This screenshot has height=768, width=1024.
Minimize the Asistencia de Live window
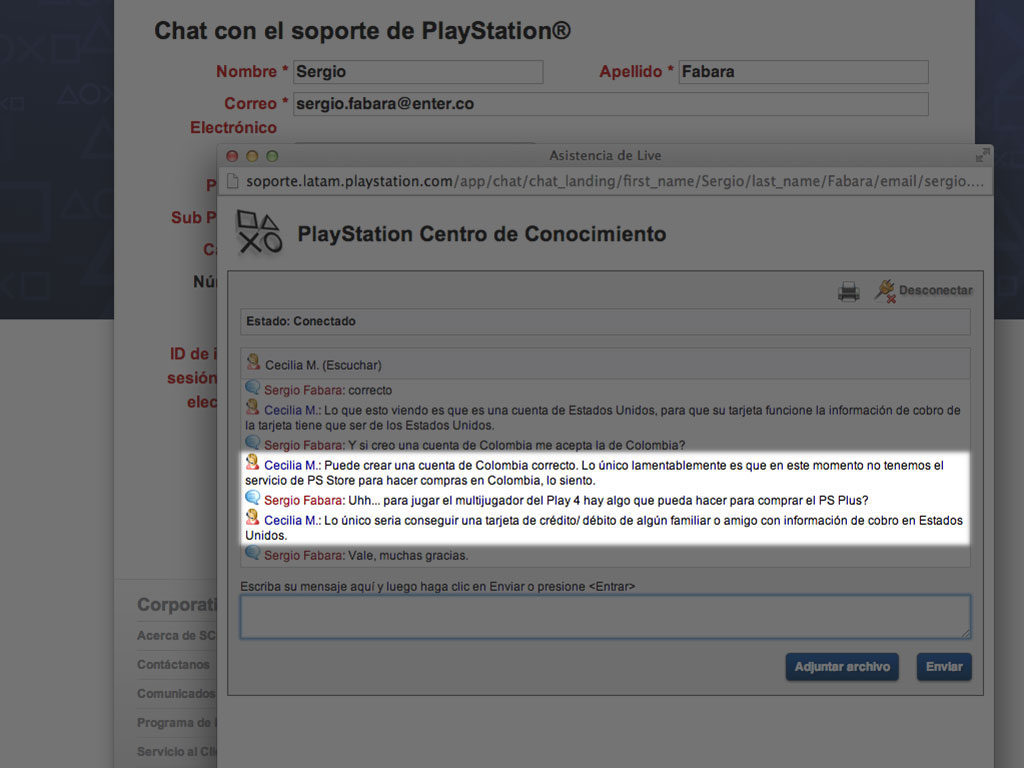tap(252, 156)
